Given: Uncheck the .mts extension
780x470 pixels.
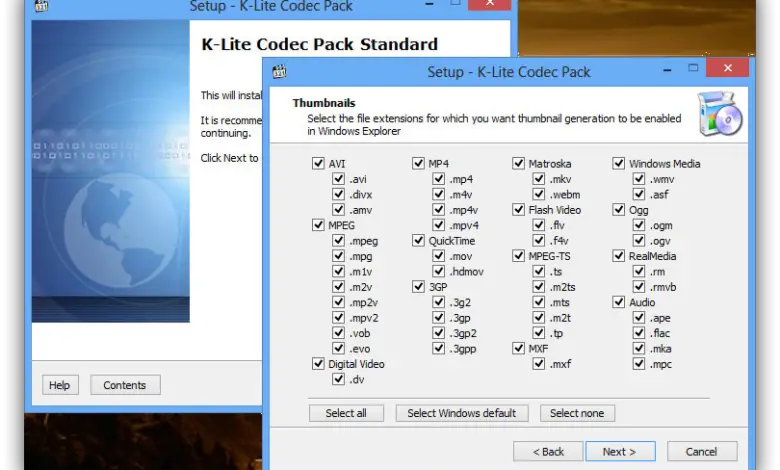Looking at the screenshot, I should pos(539,302).
